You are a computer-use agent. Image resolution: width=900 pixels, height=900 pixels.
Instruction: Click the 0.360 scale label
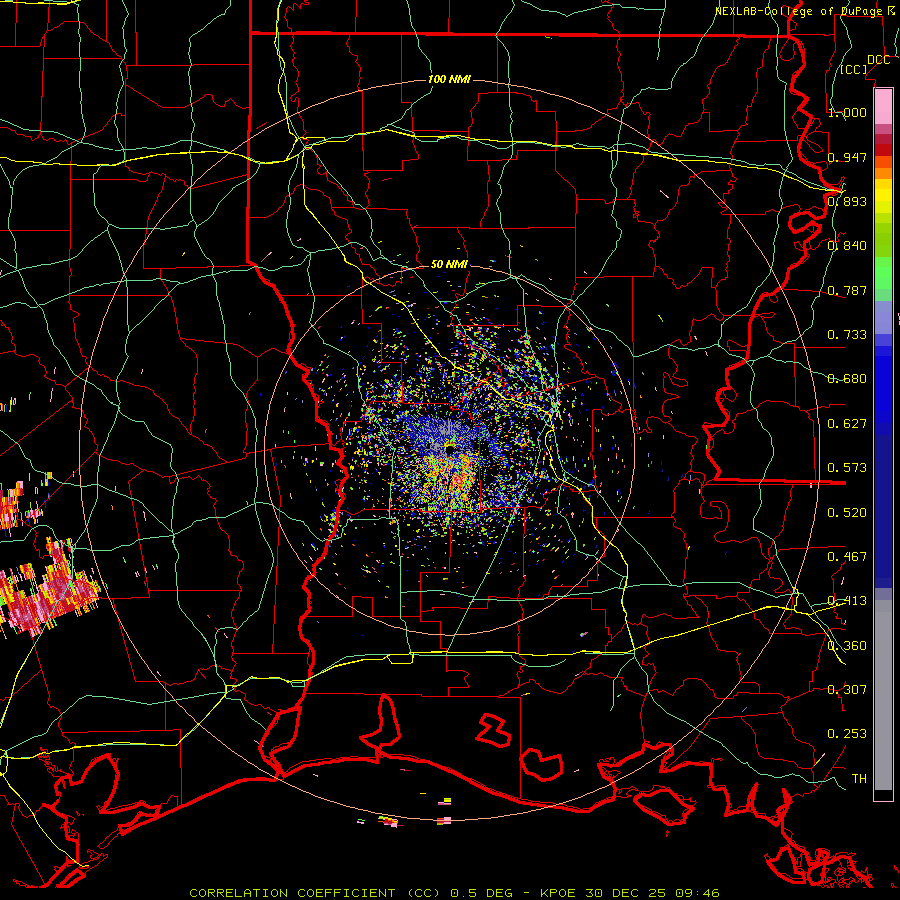pos(847,646)
